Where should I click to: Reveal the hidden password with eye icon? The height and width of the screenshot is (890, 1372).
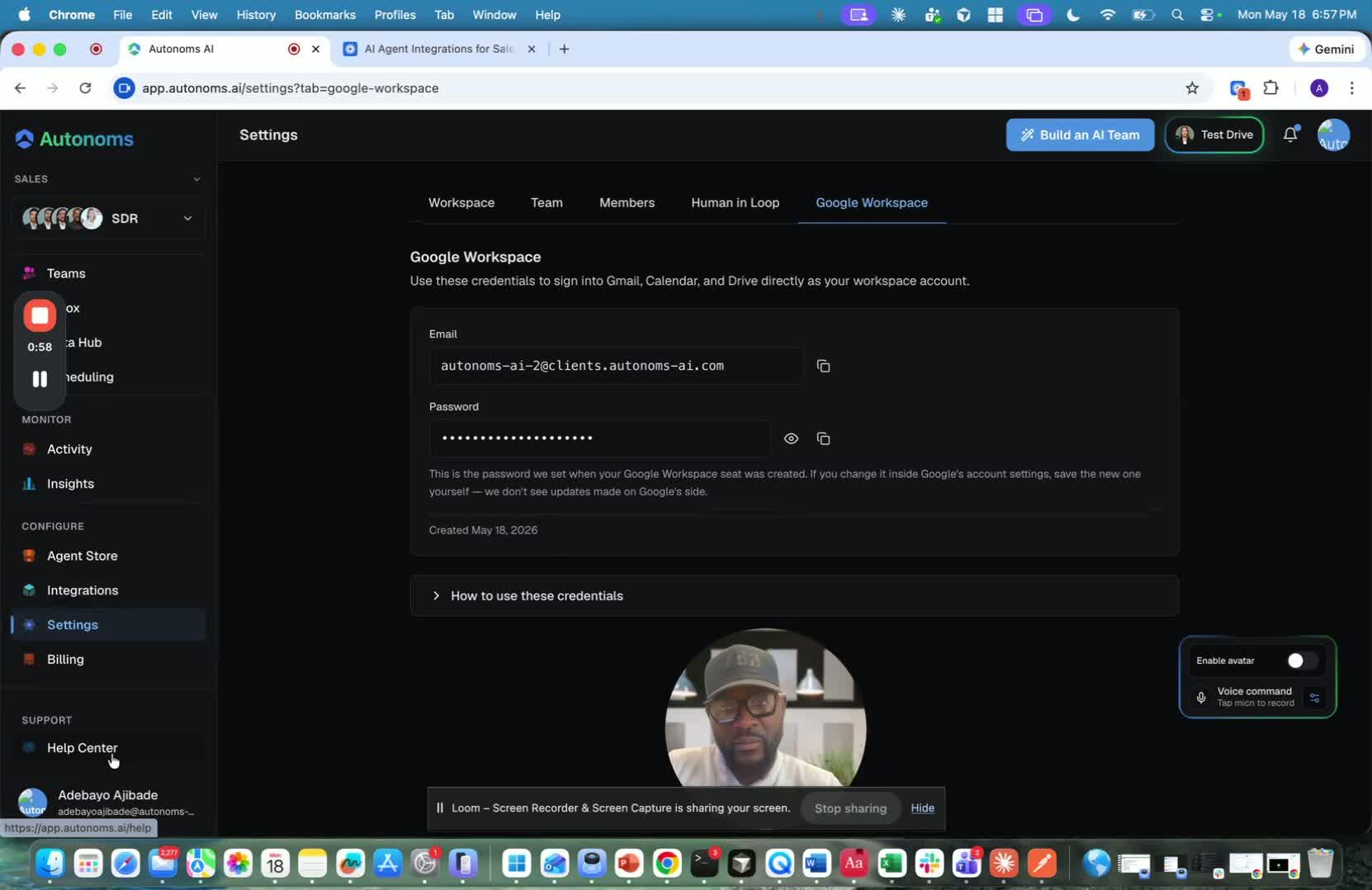[791, 438]
